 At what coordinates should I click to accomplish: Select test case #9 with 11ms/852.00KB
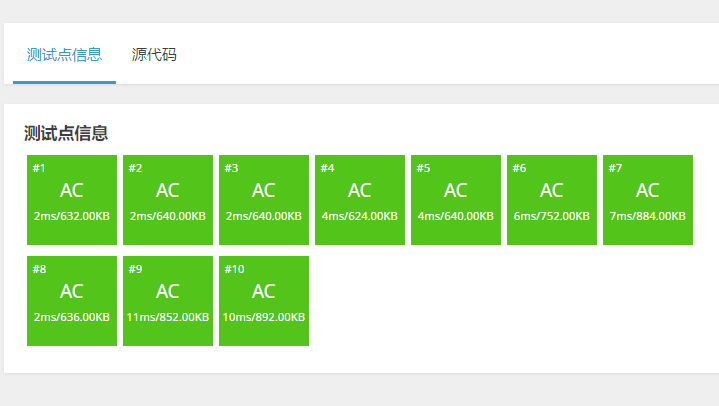tap(168, 301)
